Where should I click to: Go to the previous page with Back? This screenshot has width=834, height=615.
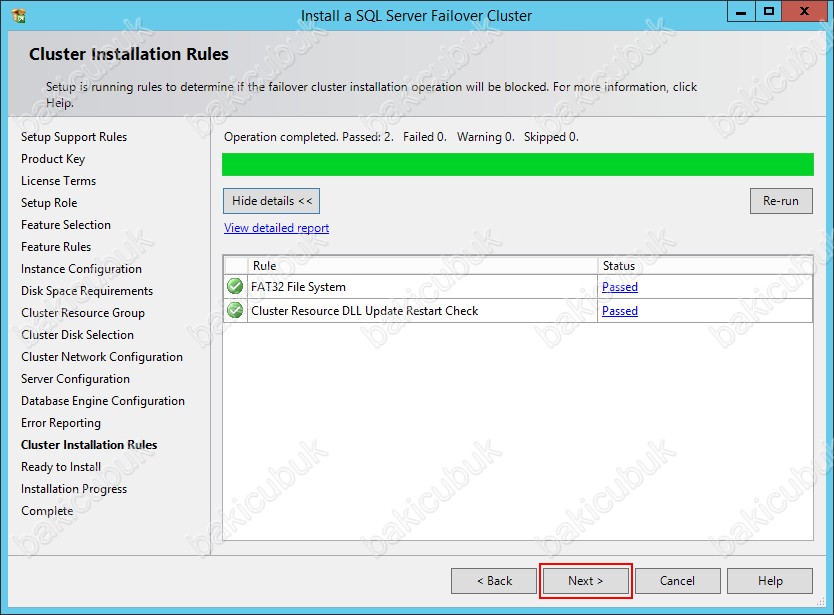click(494, 580)
